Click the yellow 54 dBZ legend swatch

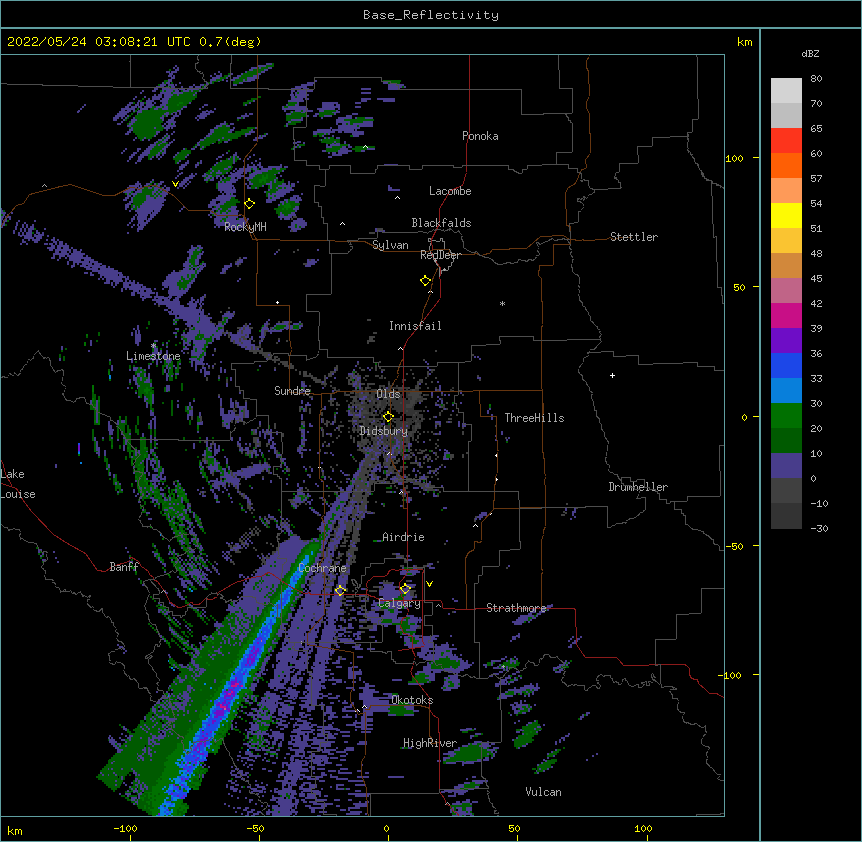click(786, 215)
